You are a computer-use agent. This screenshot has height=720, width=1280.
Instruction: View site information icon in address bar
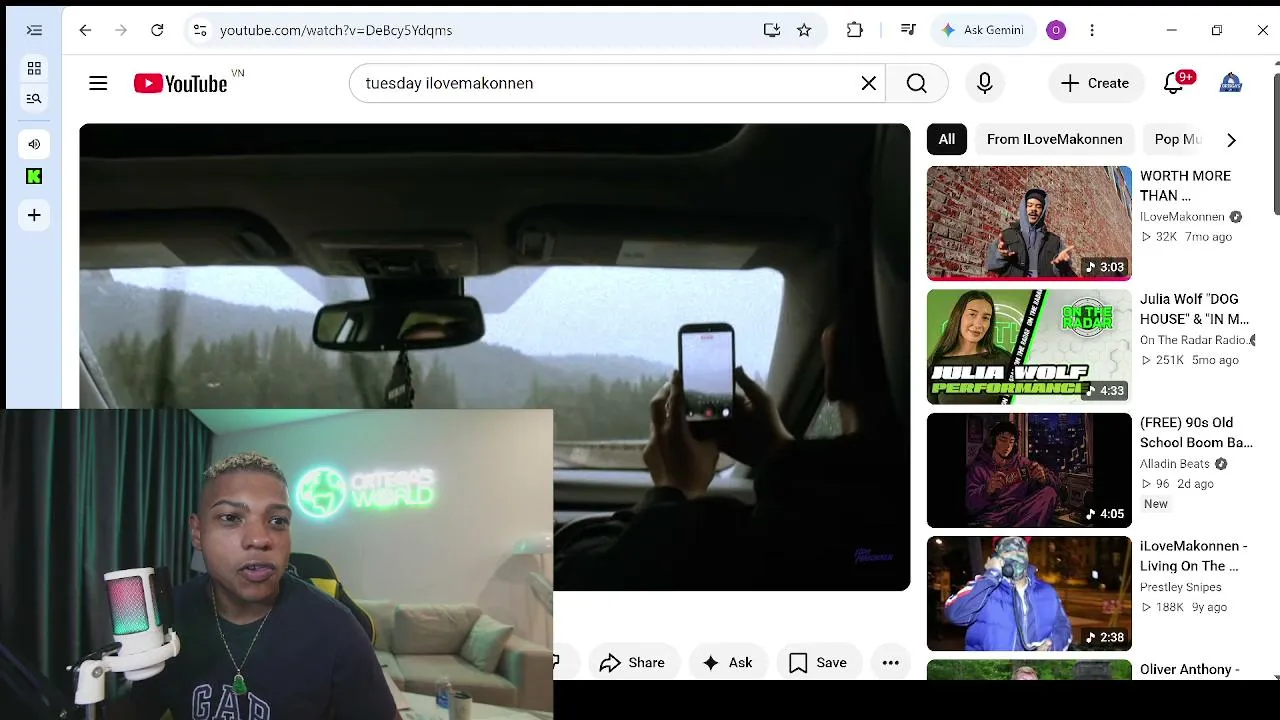tap(200, 30)
